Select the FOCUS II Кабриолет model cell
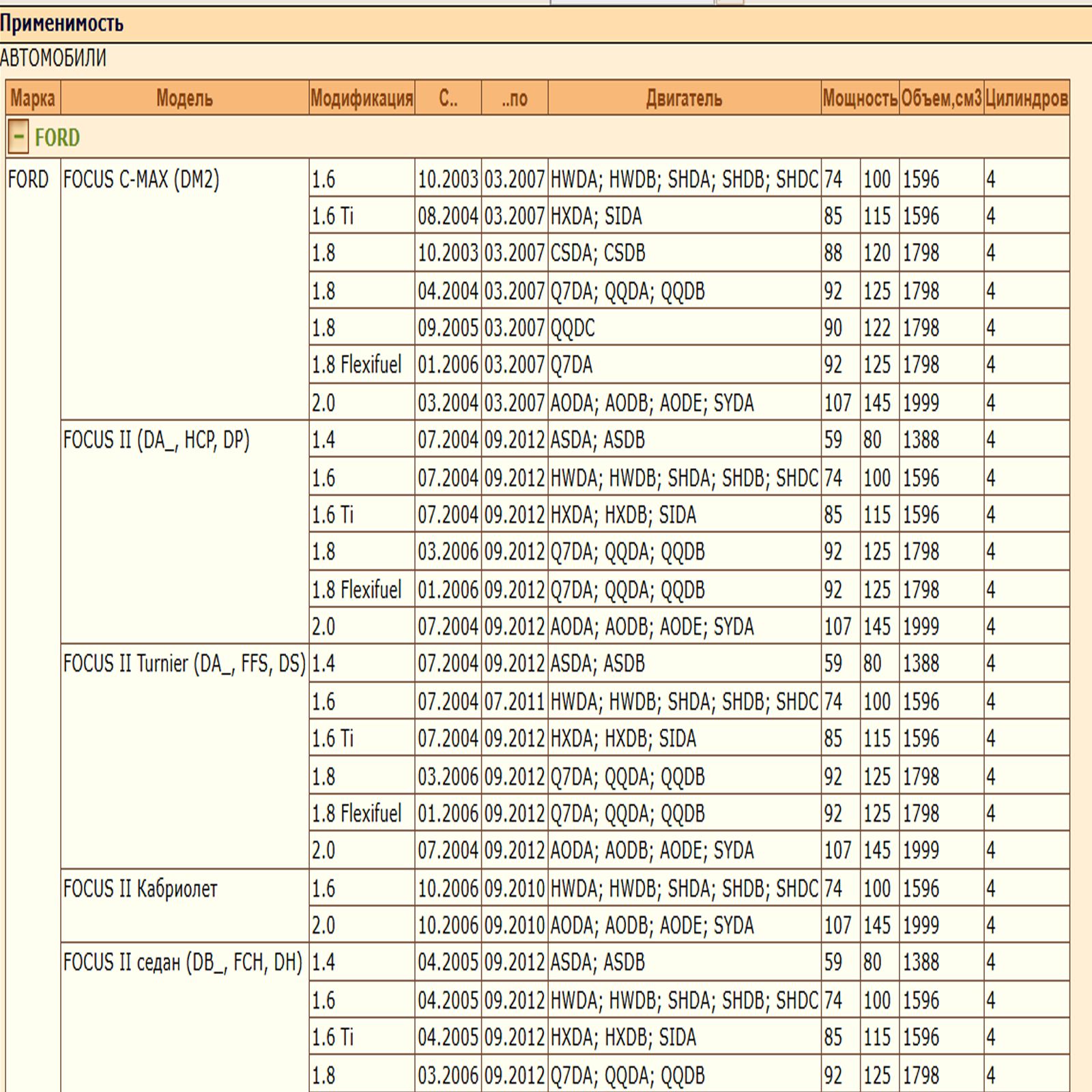 coord(141,889)
